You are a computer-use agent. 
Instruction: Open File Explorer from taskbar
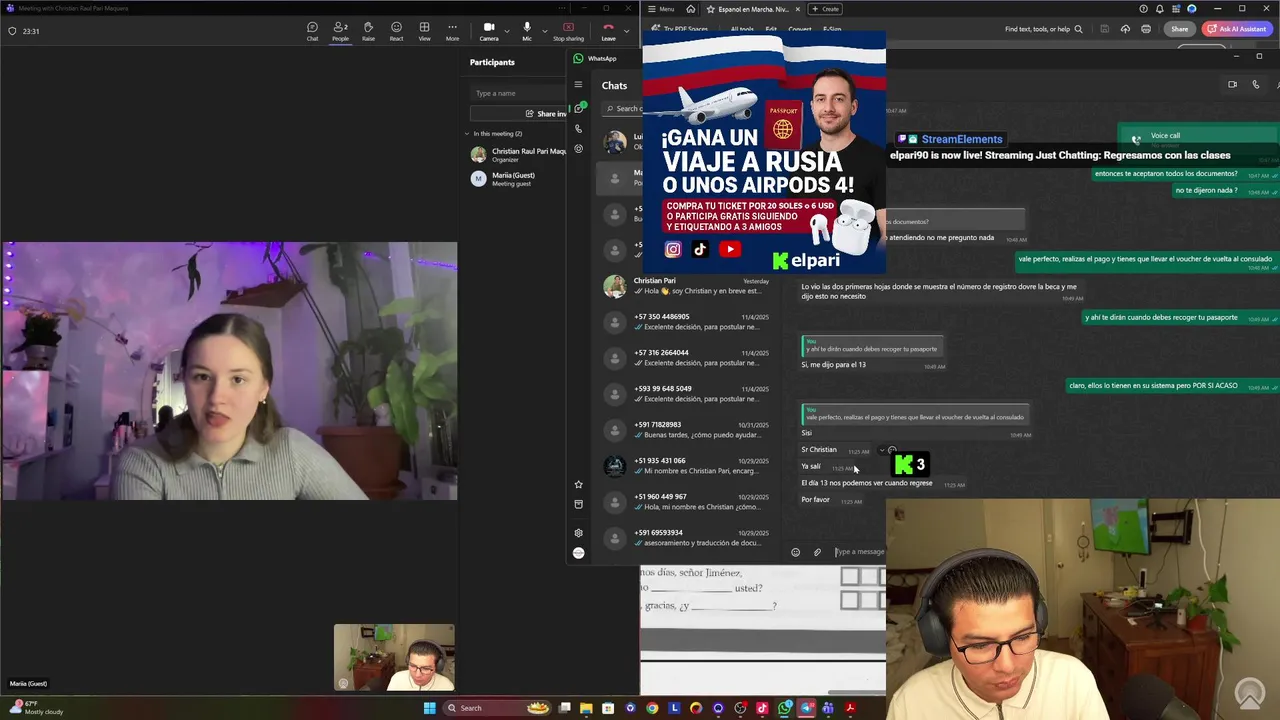[x=586, y=708]
